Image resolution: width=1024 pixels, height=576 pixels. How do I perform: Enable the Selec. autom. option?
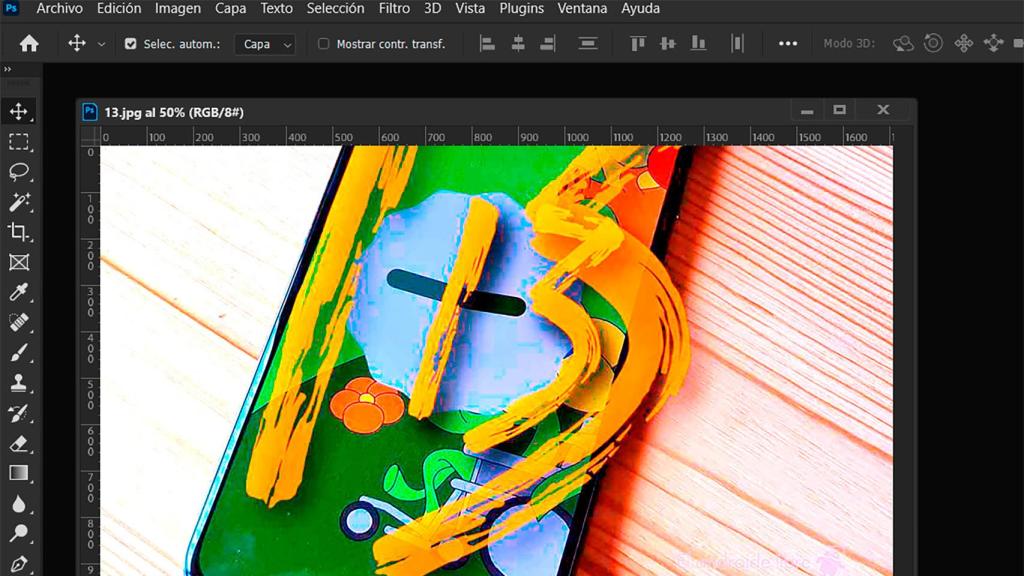click(131, 44)
